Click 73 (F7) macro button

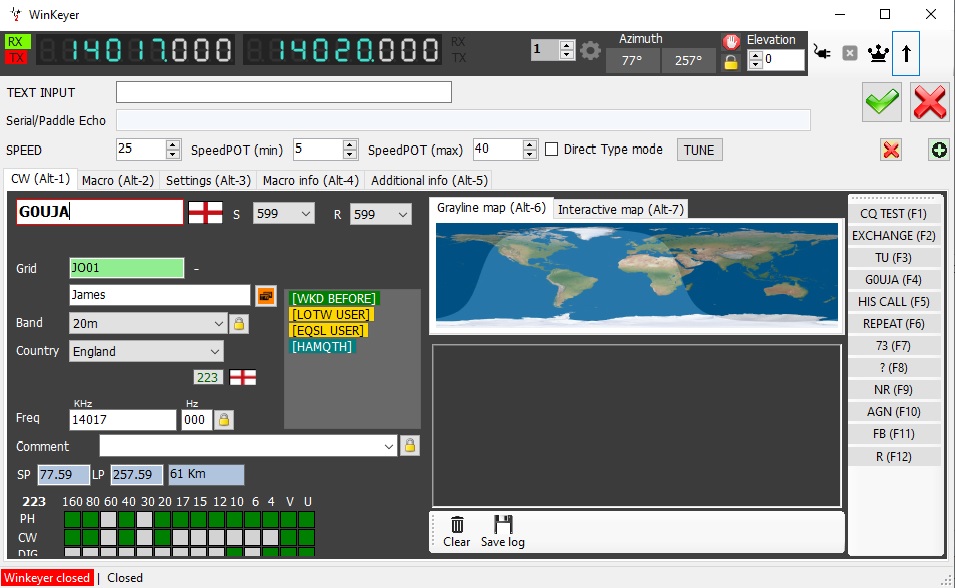pyautogui.click(x=893, y=345)
